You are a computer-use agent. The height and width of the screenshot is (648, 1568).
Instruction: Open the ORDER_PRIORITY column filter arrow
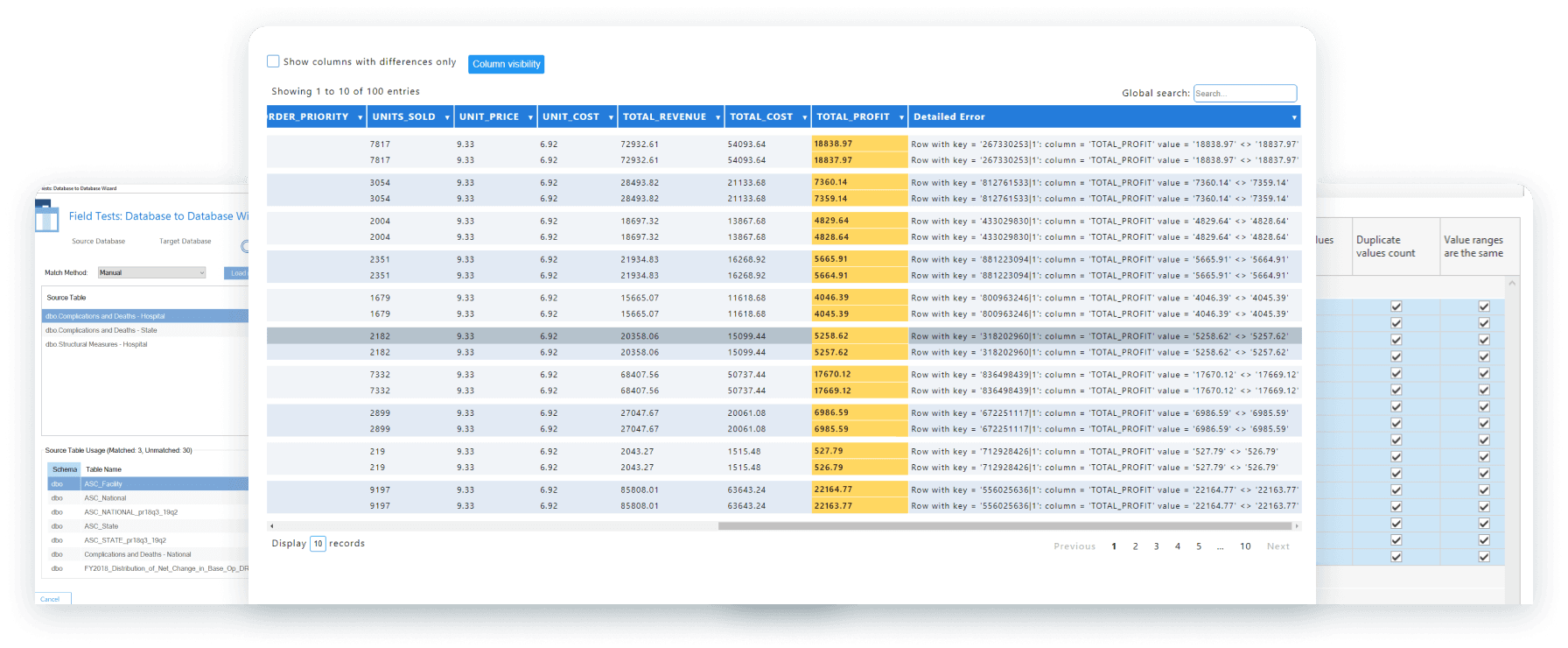[360, 117]
